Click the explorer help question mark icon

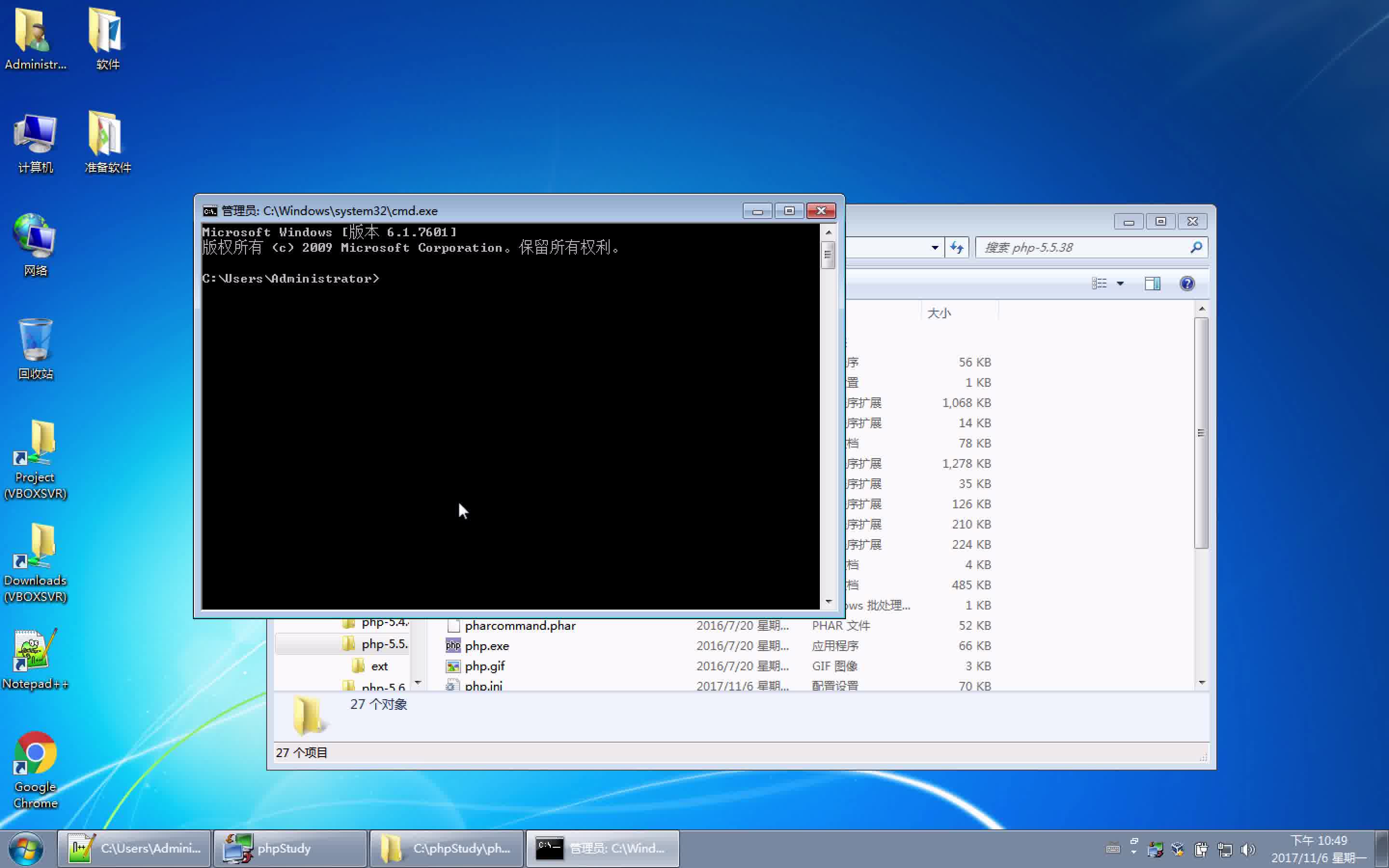[1187, 284]
